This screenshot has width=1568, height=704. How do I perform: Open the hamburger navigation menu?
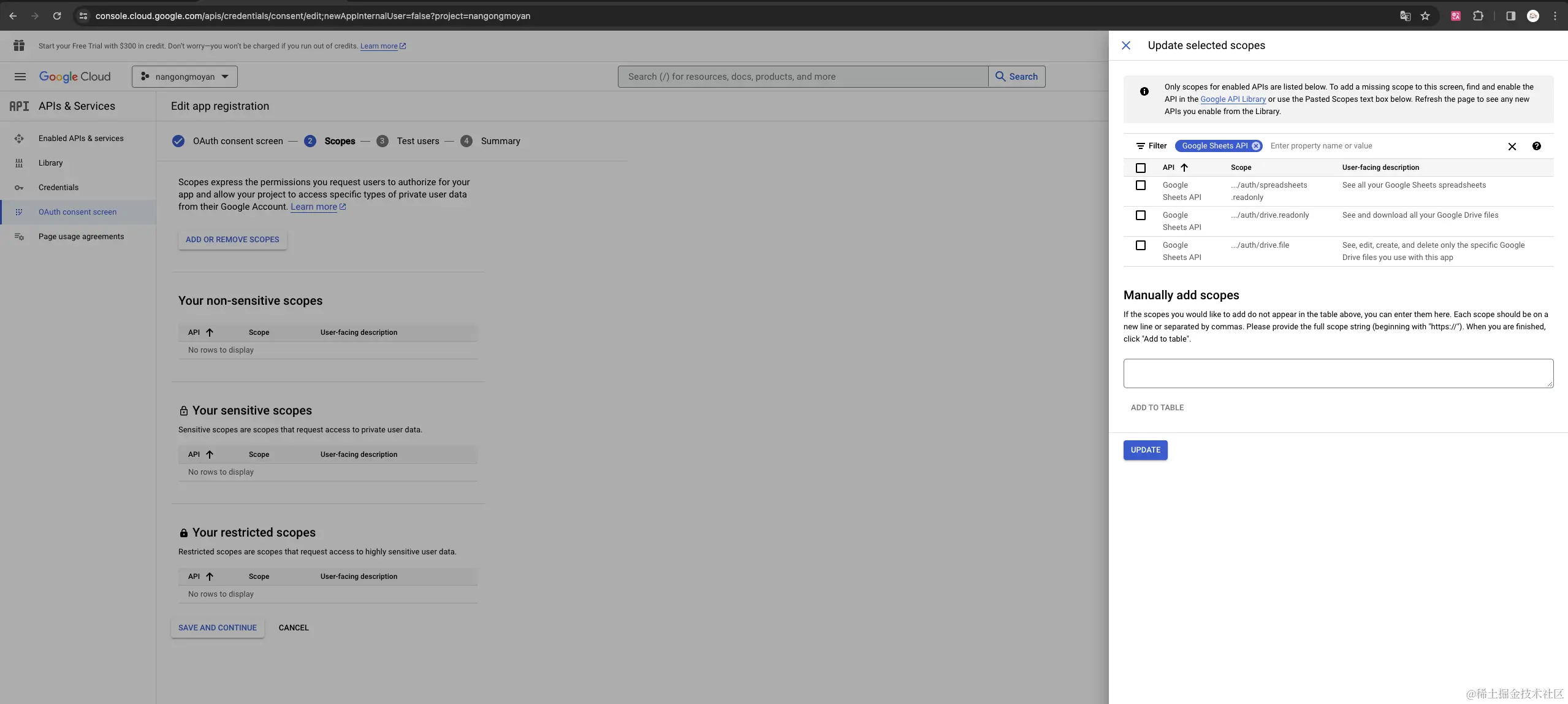pos(20,77)
